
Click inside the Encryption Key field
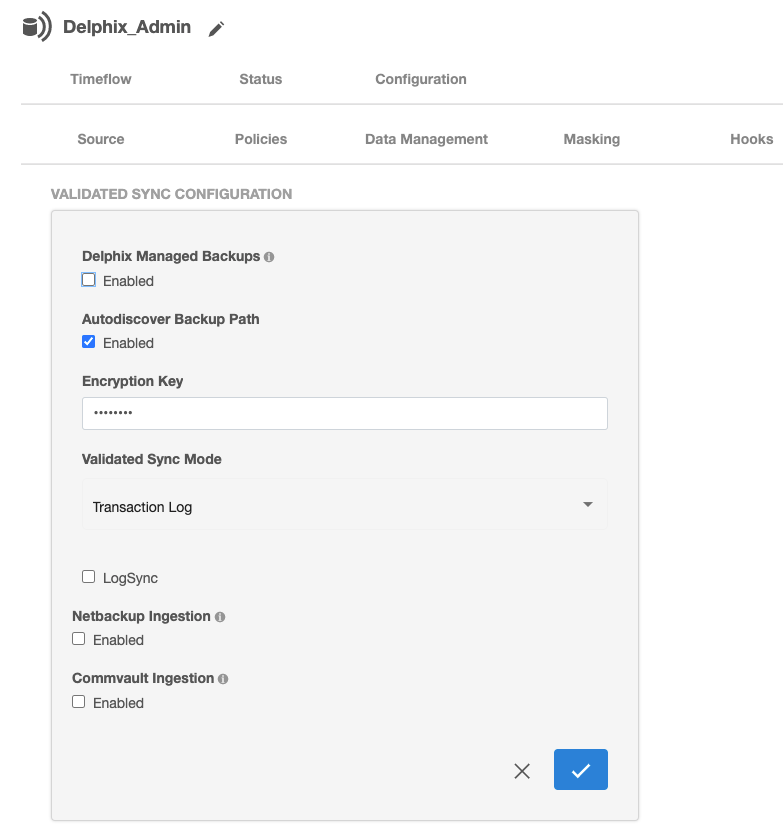(x=344, y=413)
